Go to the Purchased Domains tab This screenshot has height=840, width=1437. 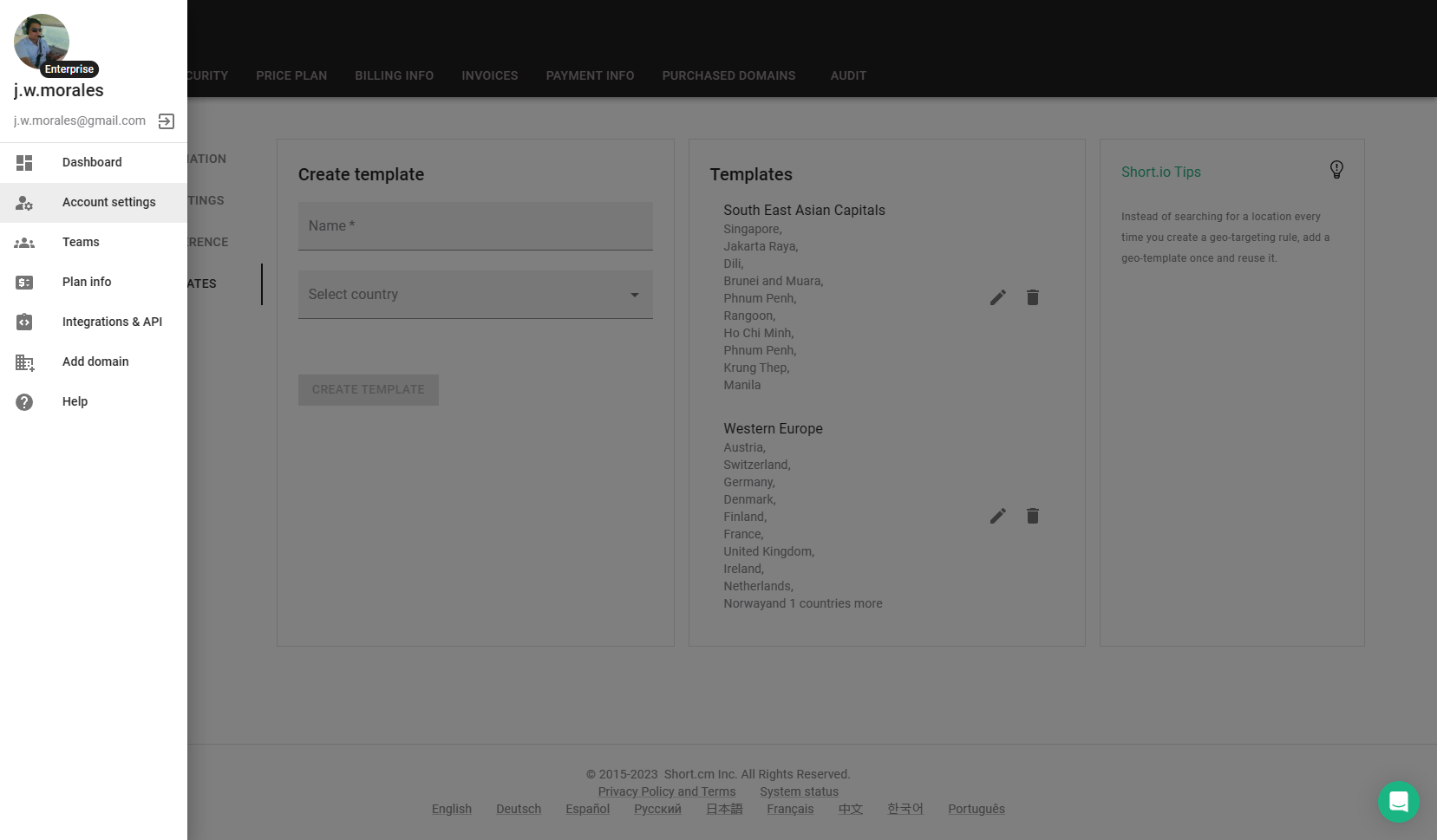(728, 75)
